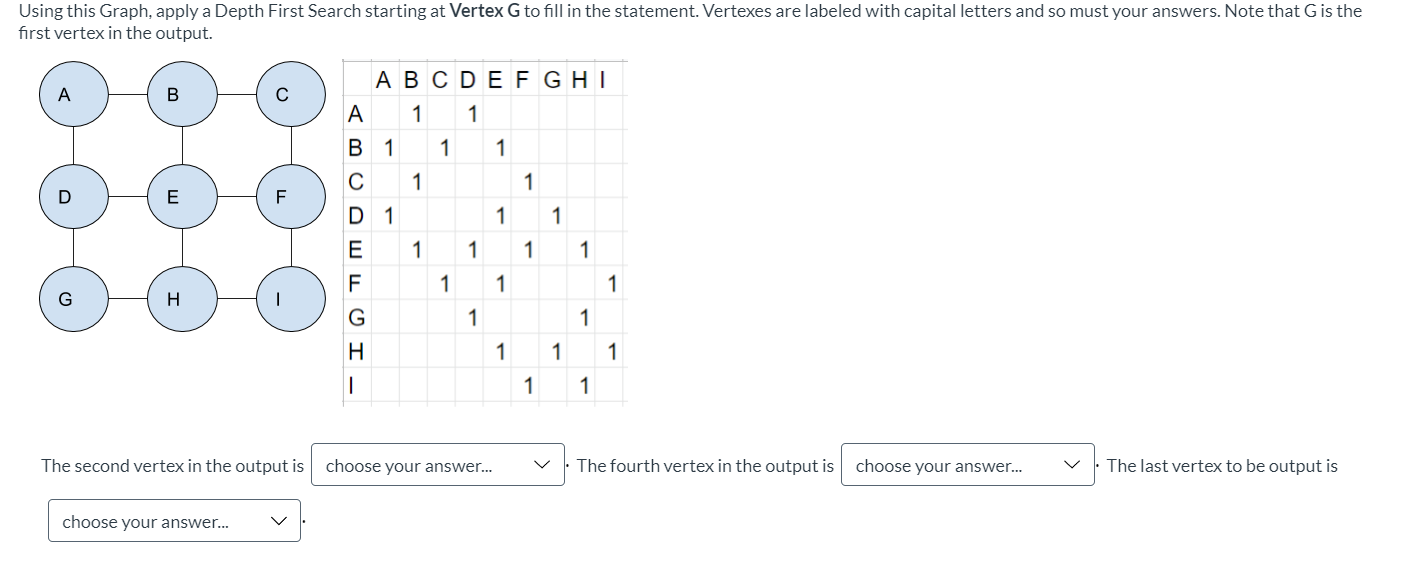Expand the last vertex answer dropdown
Screen dimensions: 1406x582
tap(174, 521)
